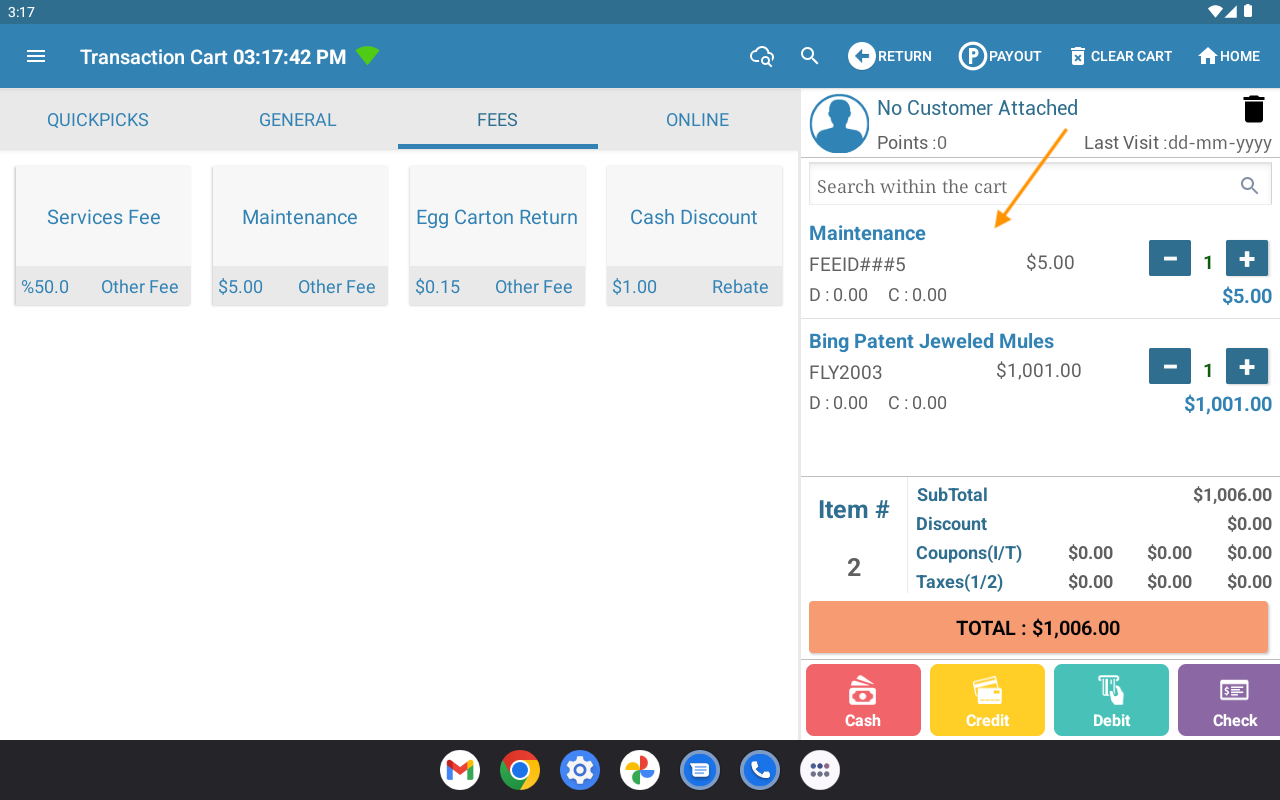Image resolution: width=1280 pixels, height=800 pixels.
Task: Add the Cash Discount tile
Action: tap(694, 236)
